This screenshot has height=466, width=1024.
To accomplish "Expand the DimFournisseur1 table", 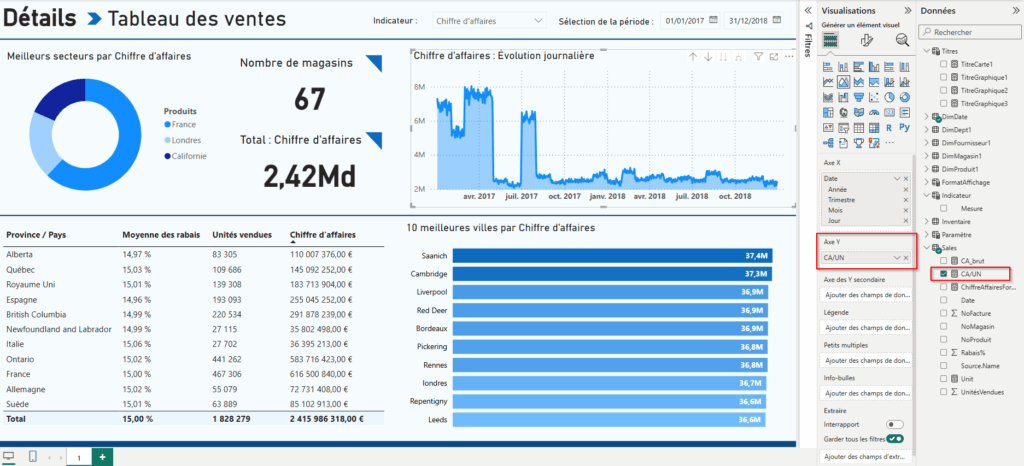I will click(x=927, y=143).
